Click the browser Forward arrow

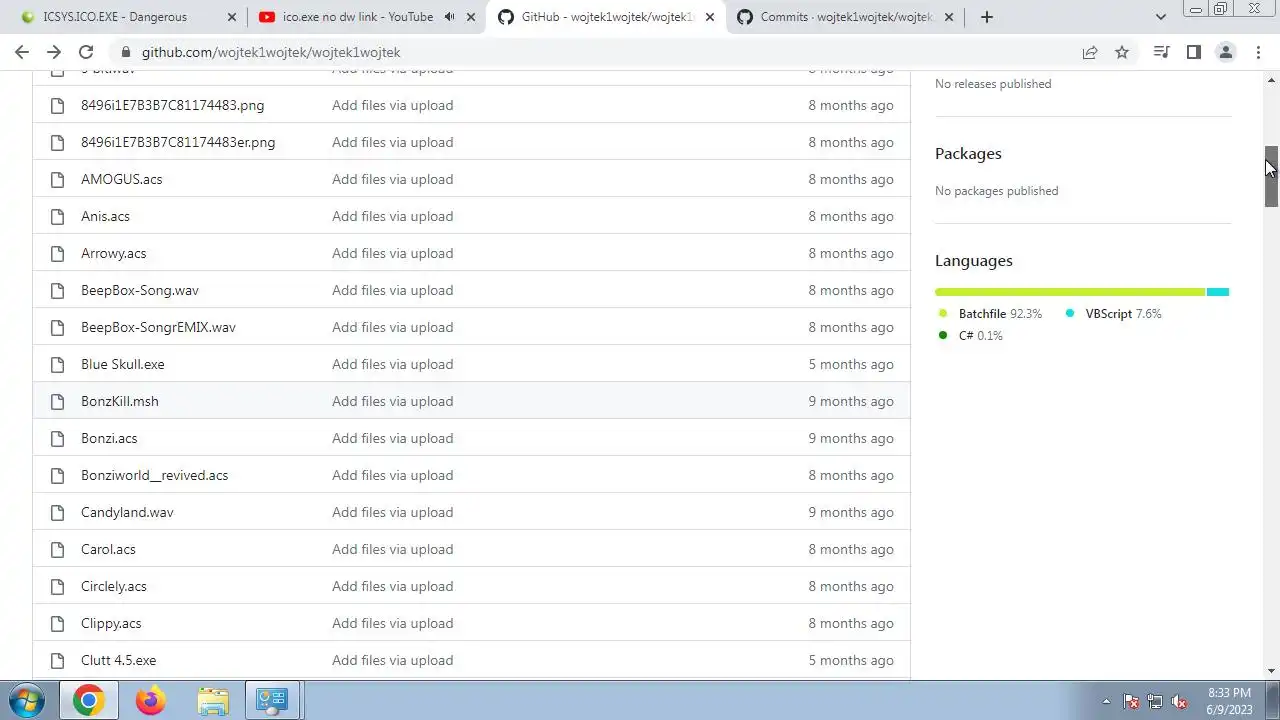coord(54,52)
